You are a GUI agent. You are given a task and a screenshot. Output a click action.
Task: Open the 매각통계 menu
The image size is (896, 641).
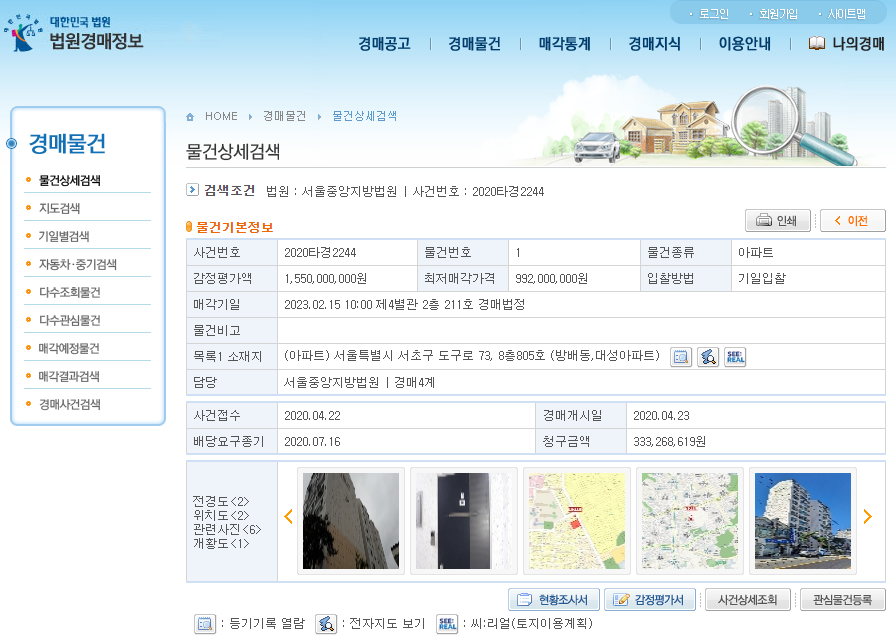[x=565, y=44]
